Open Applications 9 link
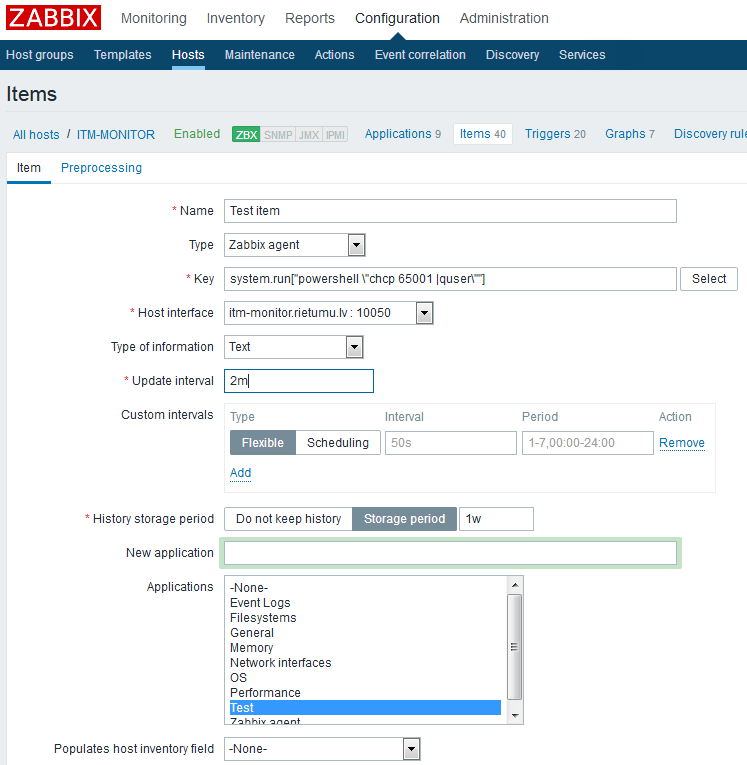The image size is (747, 765). [403, 134]
